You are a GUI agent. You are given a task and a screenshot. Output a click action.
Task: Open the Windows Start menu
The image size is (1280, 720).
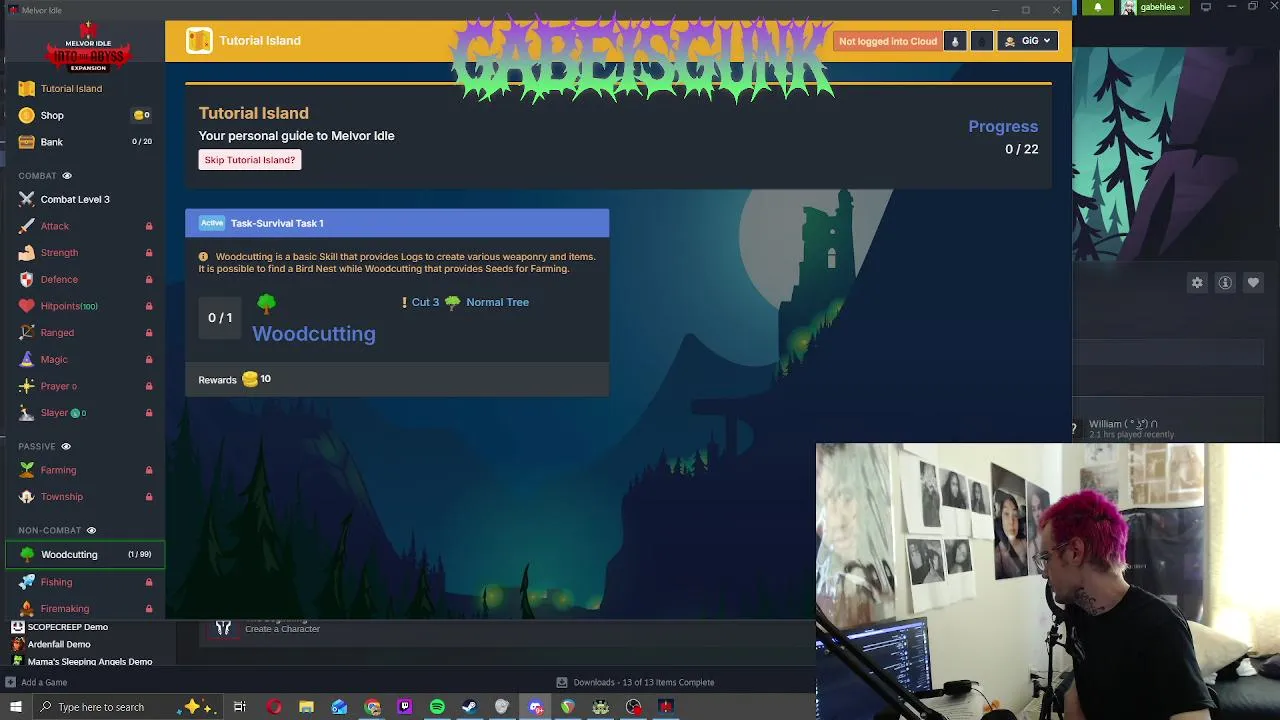pyautogui.click(x=15, y=707)
